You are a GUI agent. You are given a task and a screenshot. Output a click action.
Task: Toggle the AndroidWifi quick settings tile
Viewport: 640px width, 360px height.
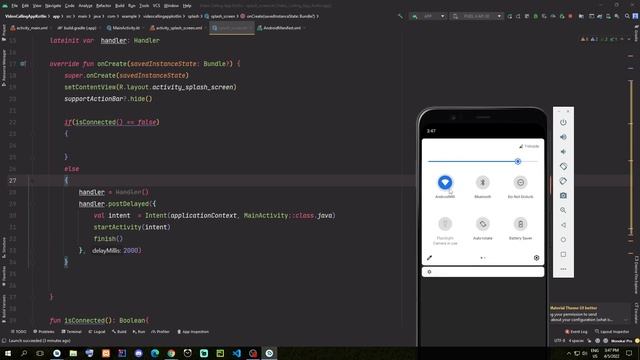pyautogui.click(x=445, y=182)
